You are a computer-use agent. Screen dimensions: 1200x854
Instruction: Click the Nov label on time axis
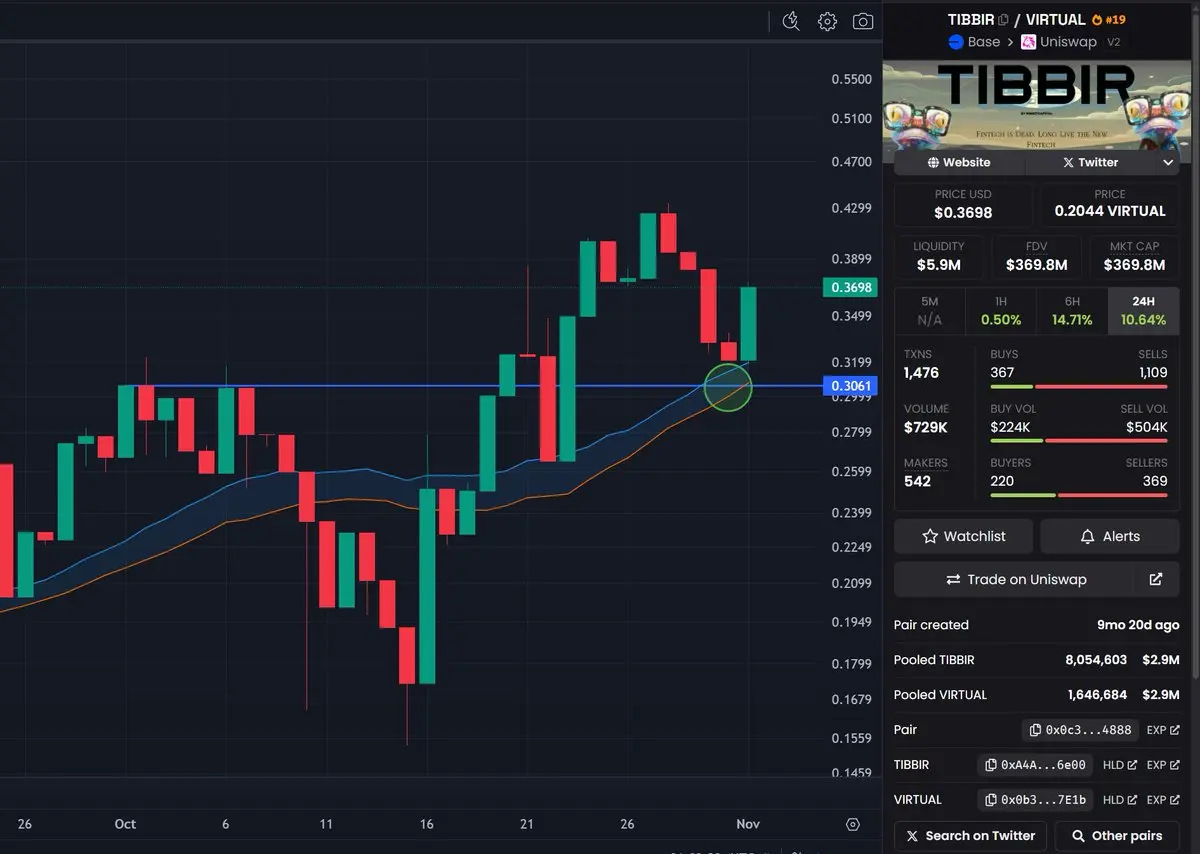tap(748, 824)
